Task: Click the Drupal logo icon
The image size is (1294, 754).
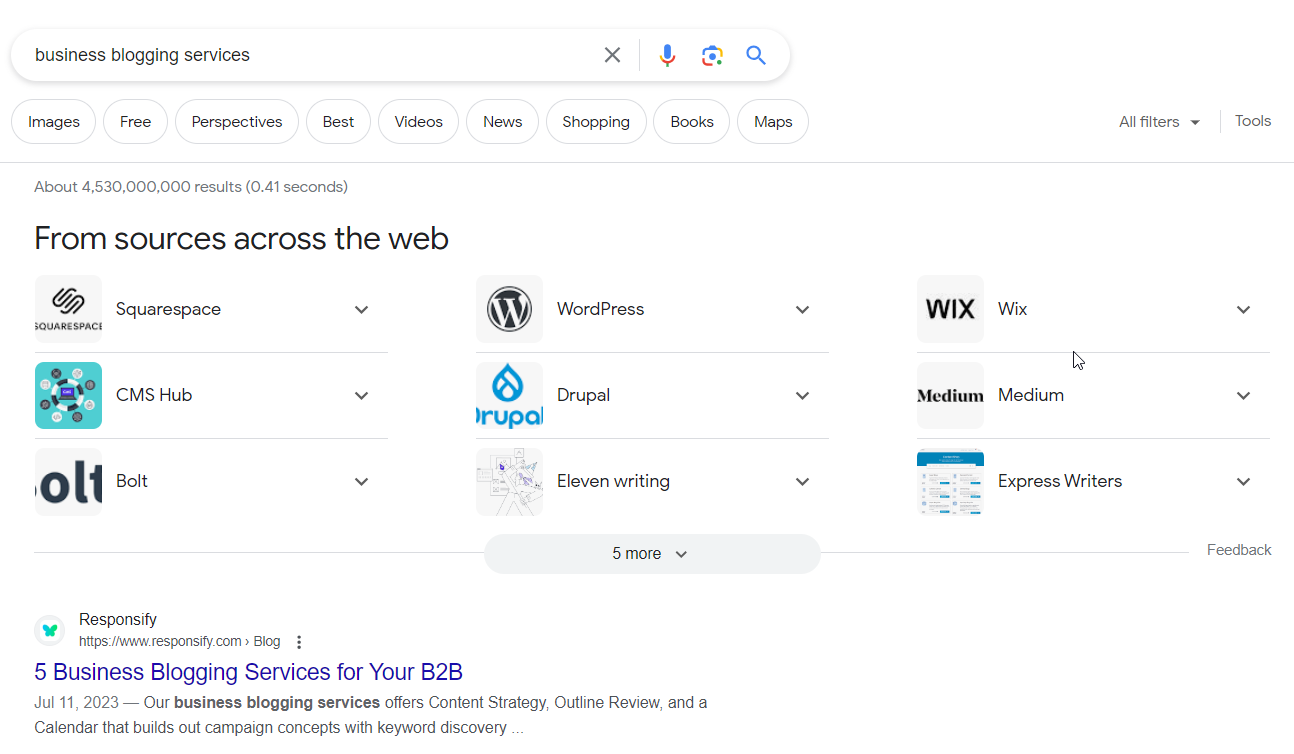Action: pos(509,395)
